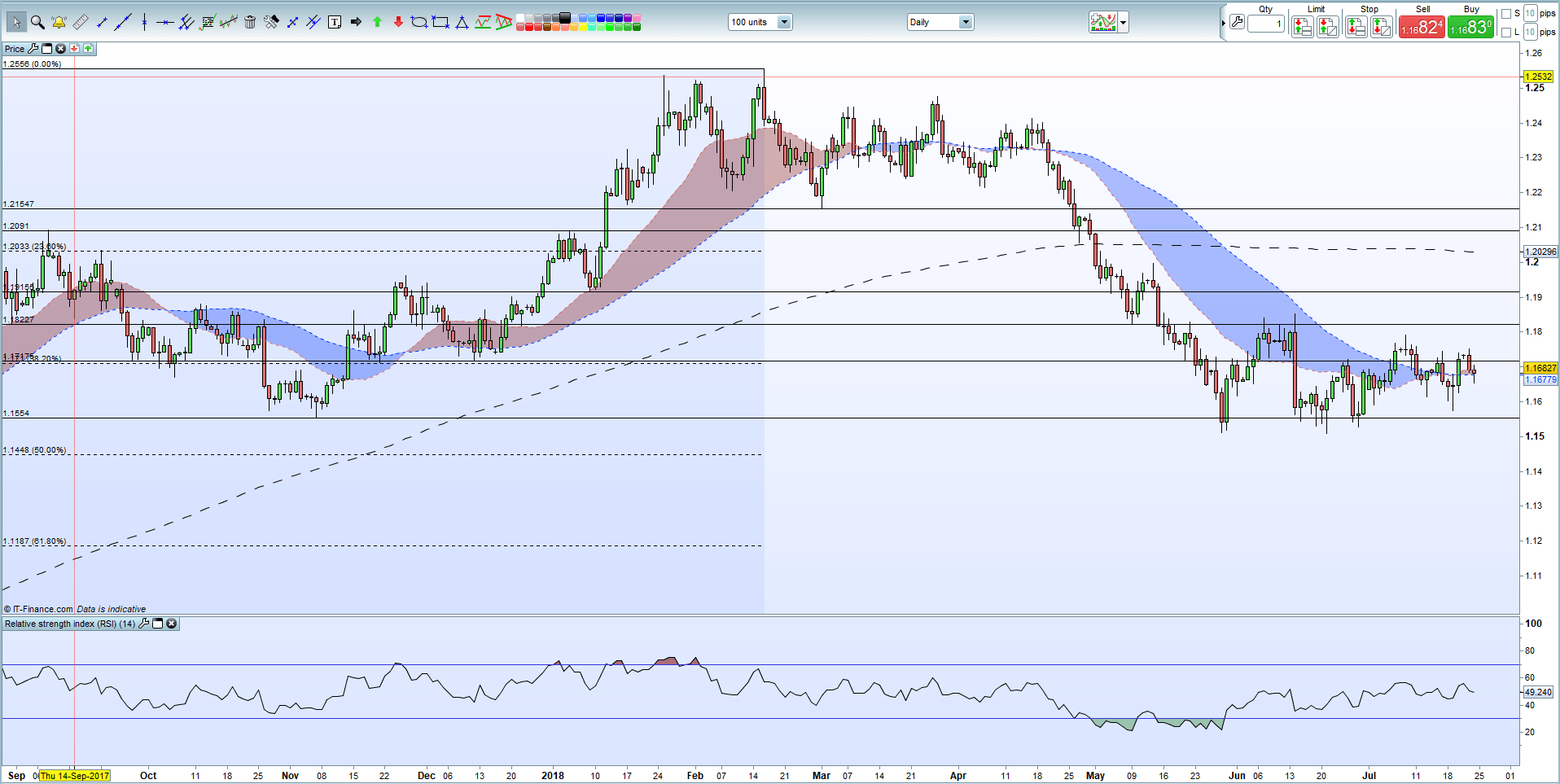Screen dimensions: 1560x784
Task: Click second Stop order icon
Action: click(x=1382, y=27)
